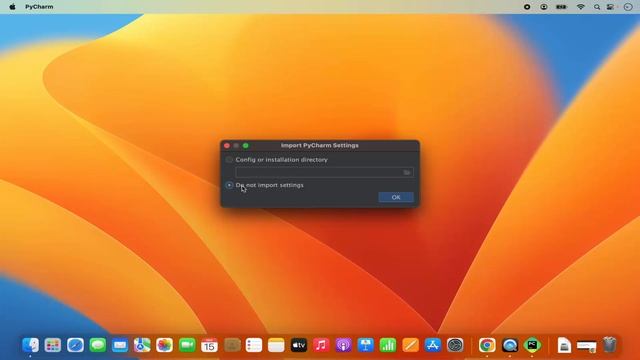Viewport: 640px width, 360px height.
Task: Open FaceTime from the dock
Action: [x=187, y=345]
